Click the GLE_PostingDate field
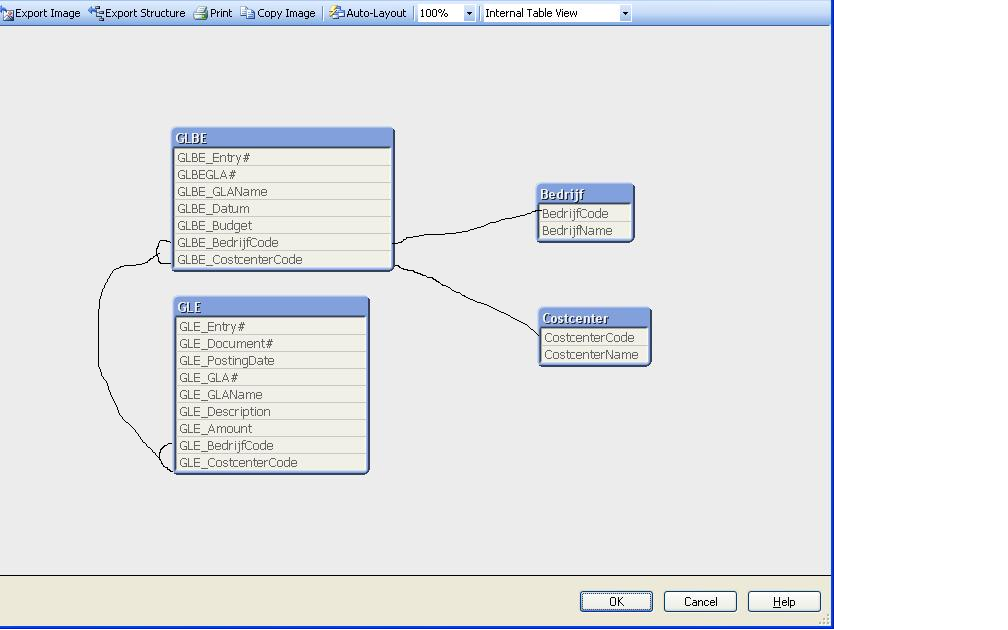Image resolution: width=1008 pixels, height=630 pixels. coord(271,361)
